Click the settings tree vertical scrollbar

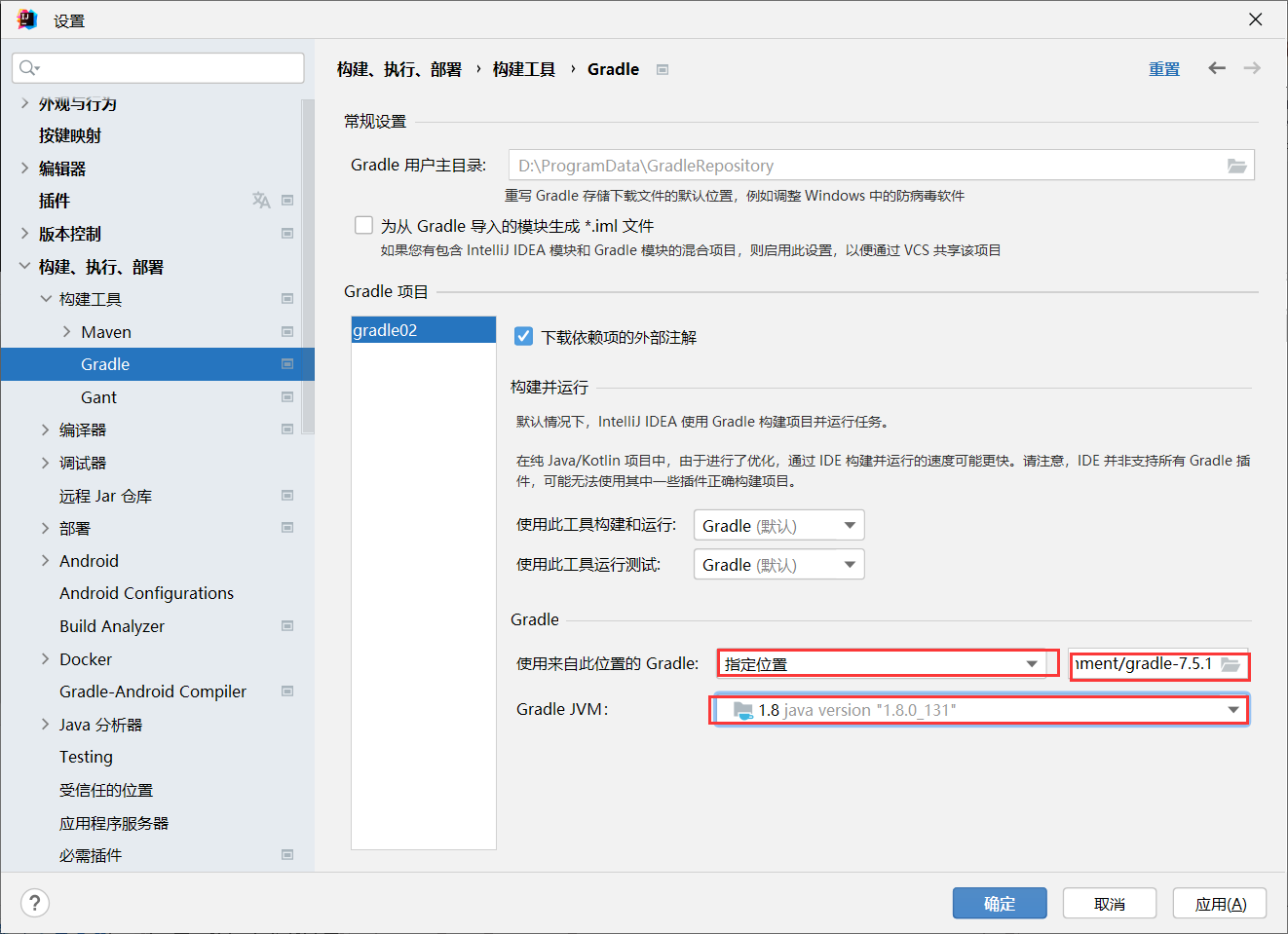(308, 266)
